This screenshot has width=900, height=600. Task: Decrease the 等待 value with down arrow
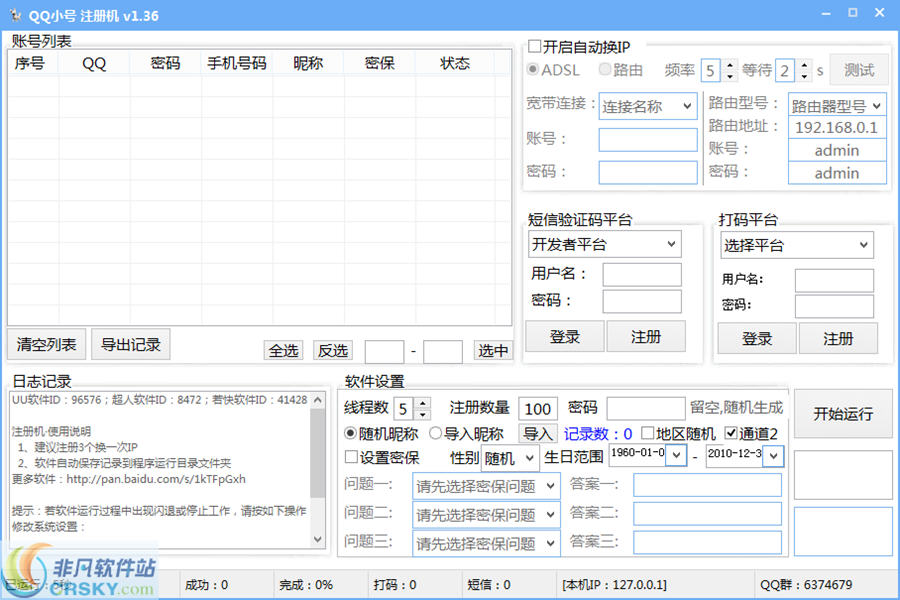coord(804,76)
